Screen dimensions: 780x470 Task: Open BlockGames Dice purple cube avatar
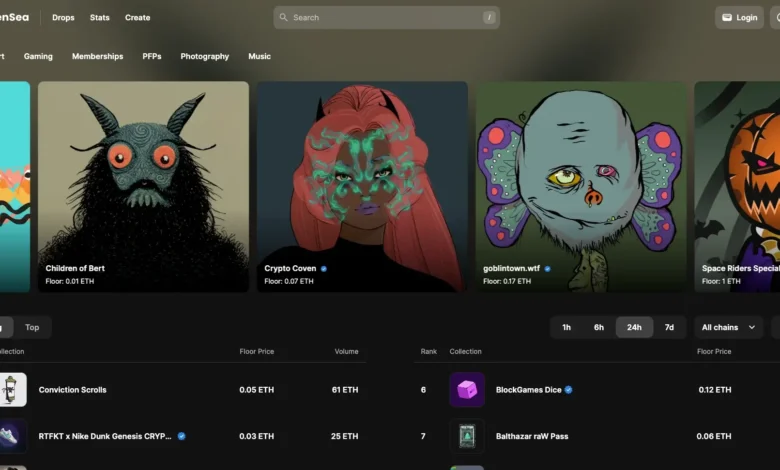[467, 390]
